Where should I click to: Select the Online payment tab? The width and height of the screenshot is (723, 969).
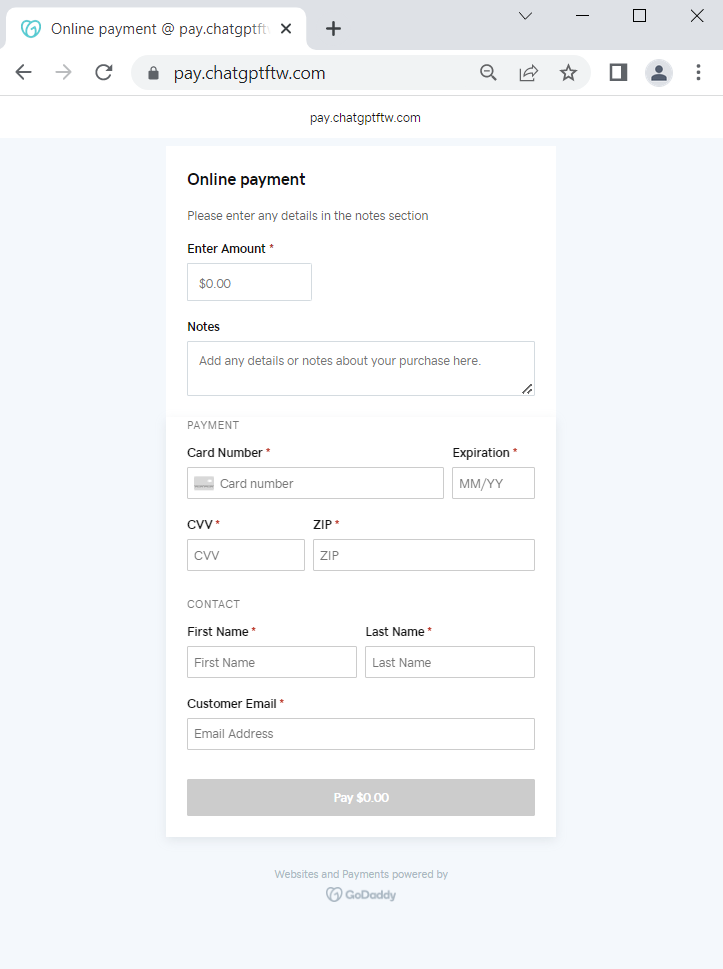[x=150, y=29]
